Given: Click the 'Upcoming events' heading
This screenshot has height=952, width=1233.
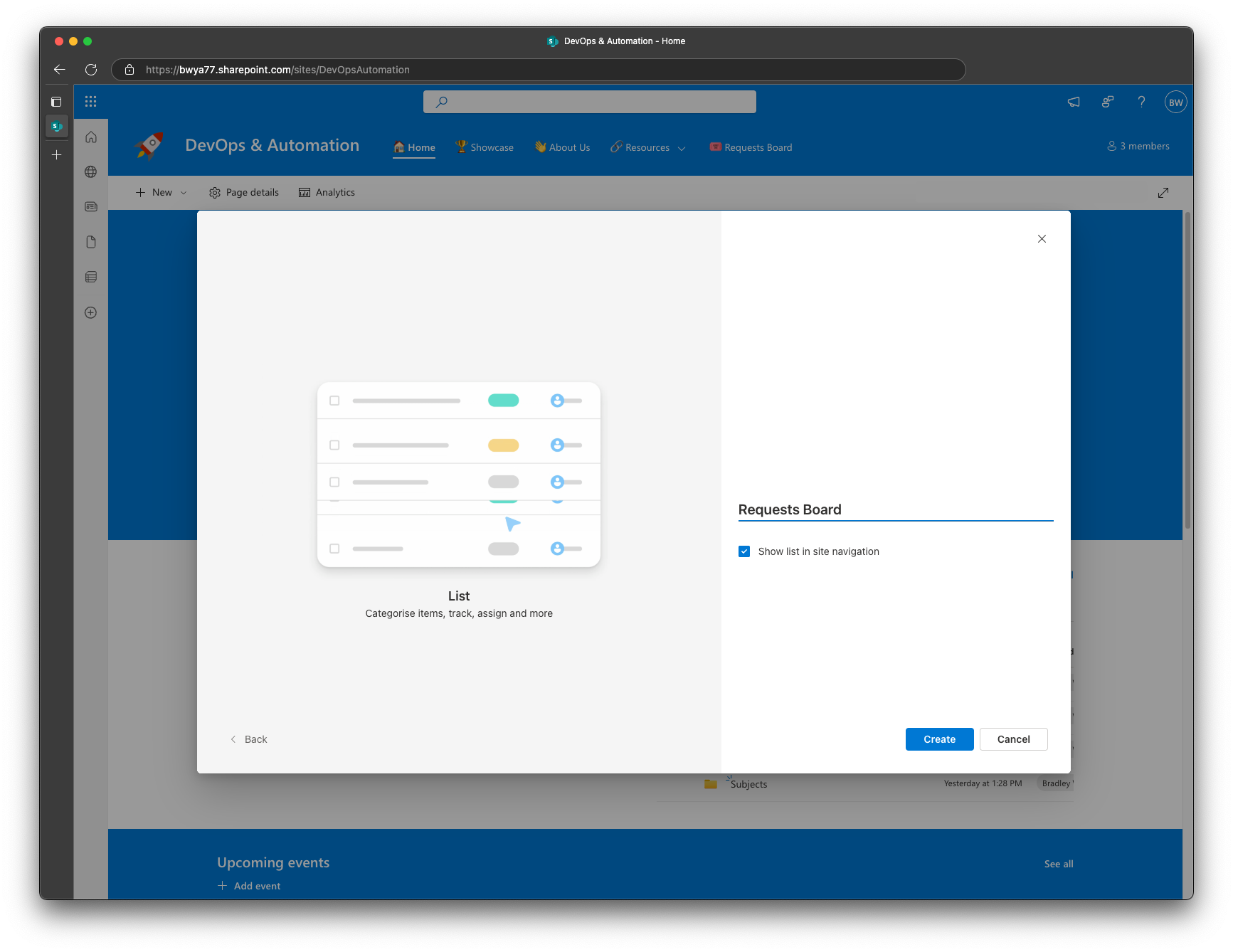Looking at the screenshot, I should 273,862.
